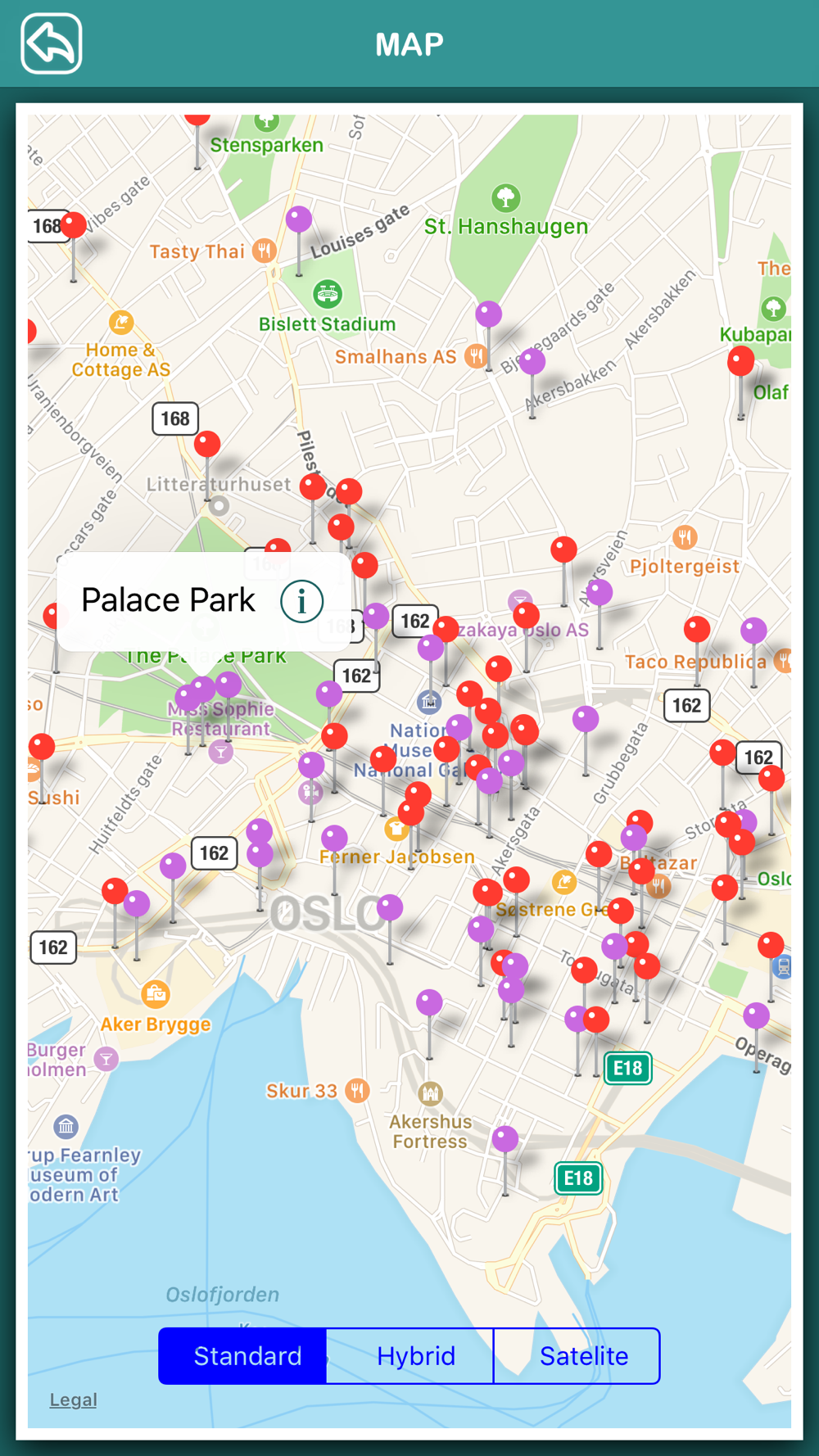
Task: Tap the Bislett Stadium label
Action: (x=328, y=324)
